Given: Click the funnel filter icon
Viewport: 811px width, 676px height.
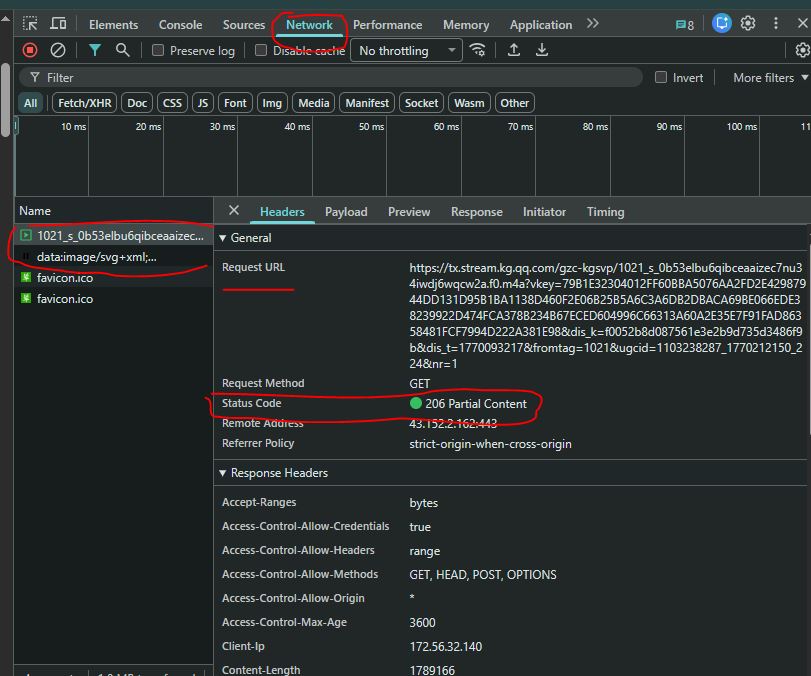Looking at the screenshot, I should [95, 50].
